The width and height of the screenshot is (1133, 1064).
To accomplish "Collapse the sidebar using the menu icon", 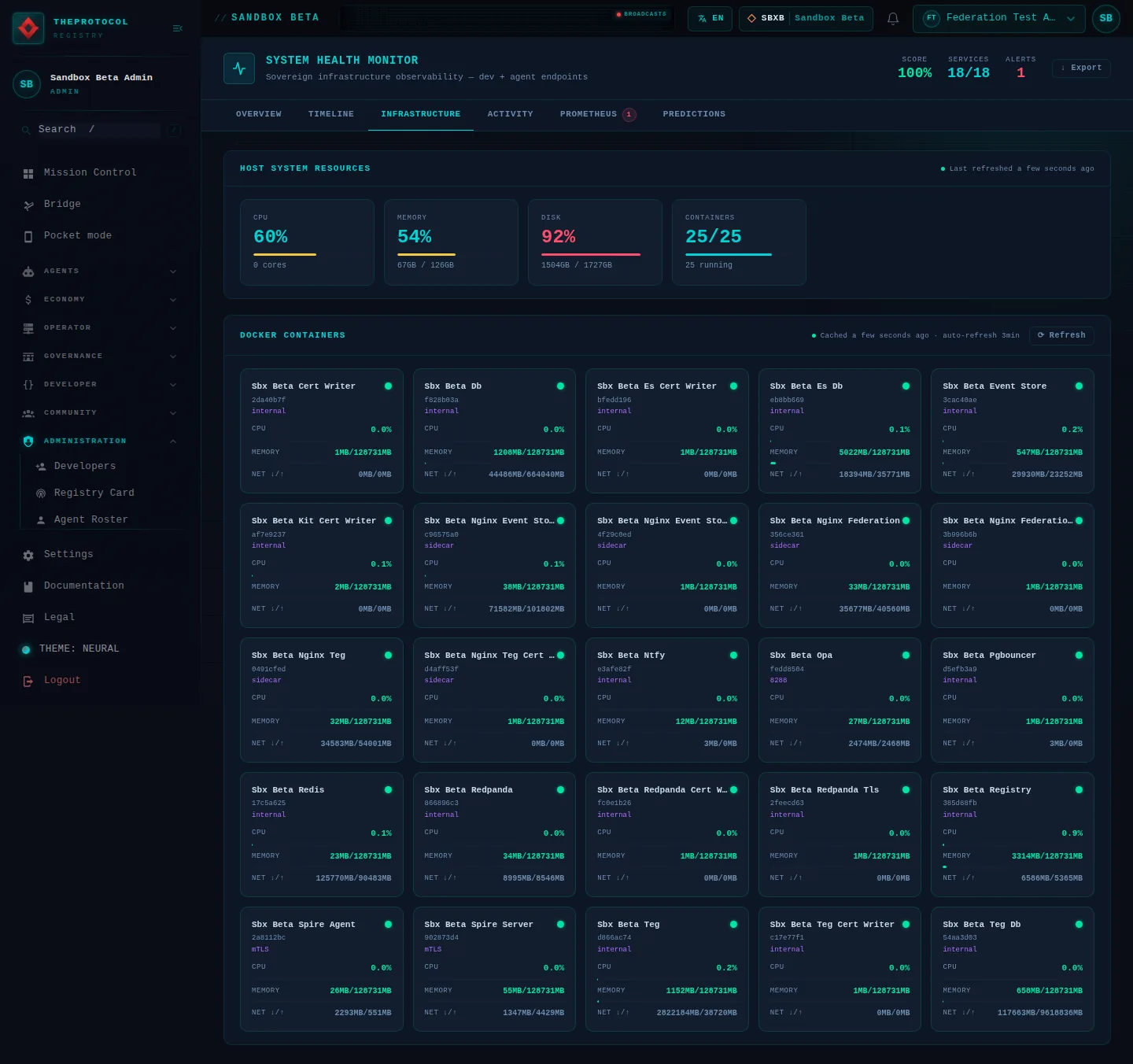I will tap(178, 28).
